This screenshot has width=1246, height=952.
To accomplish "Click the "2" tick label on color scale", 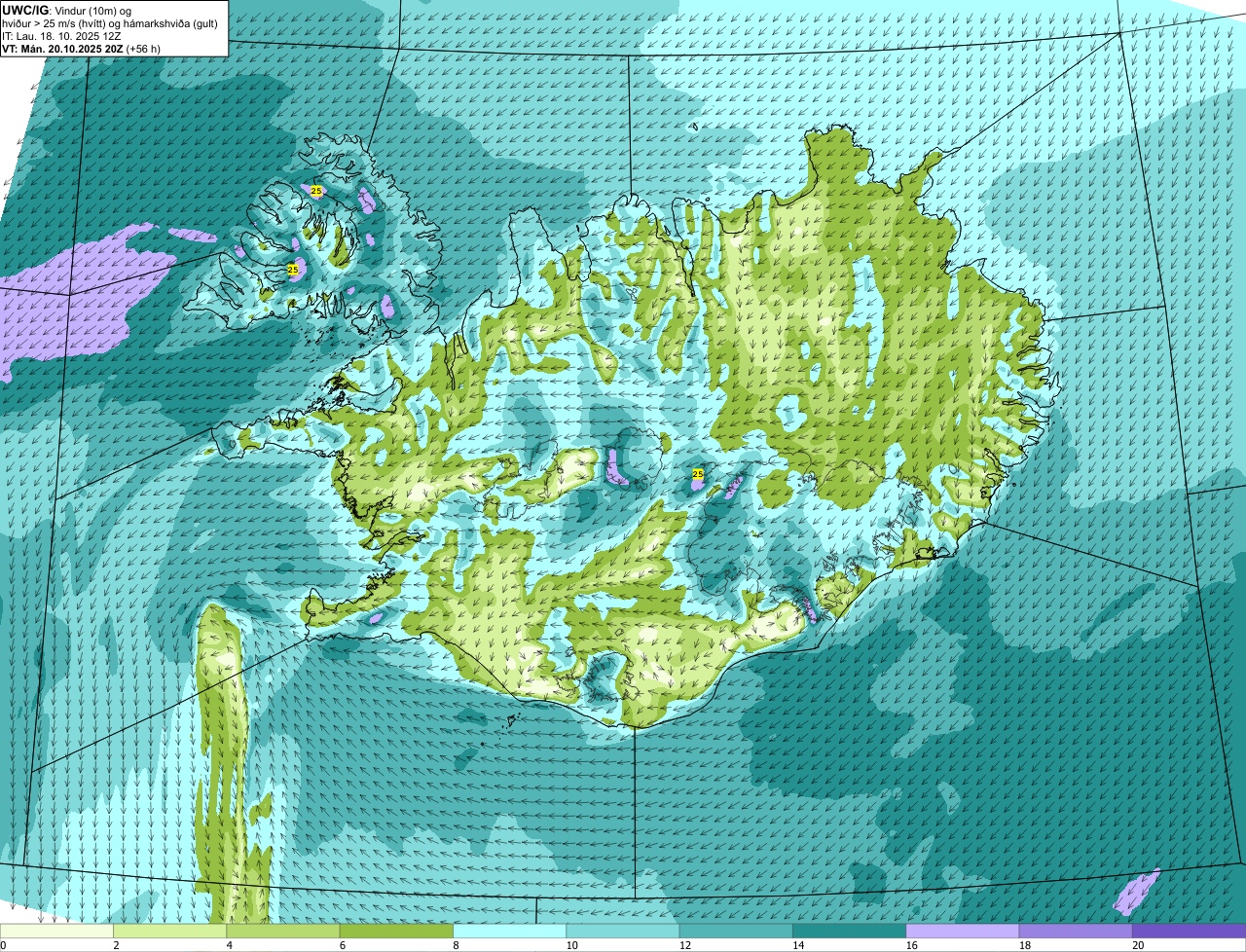I will pos(116,945).
